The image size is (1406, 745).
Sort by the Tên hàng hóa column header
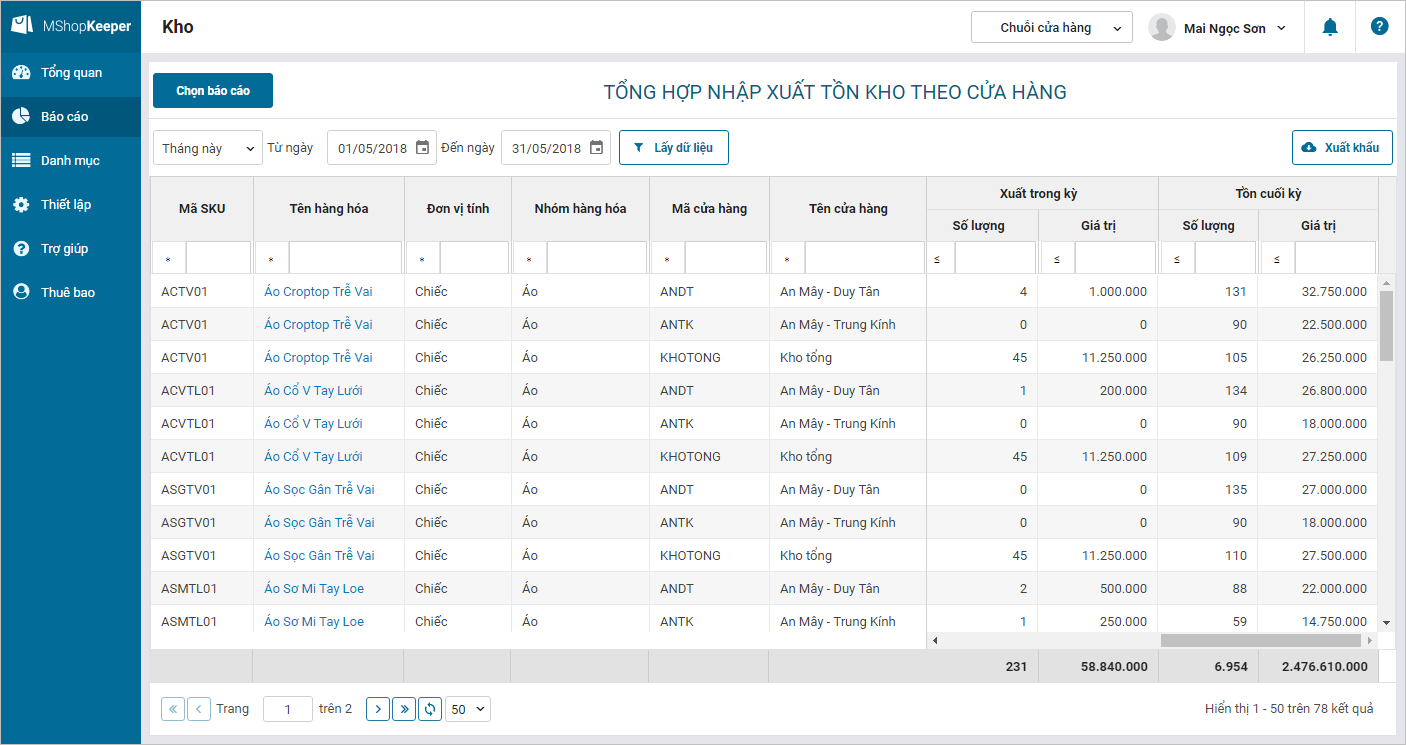(x=329, y=209)
